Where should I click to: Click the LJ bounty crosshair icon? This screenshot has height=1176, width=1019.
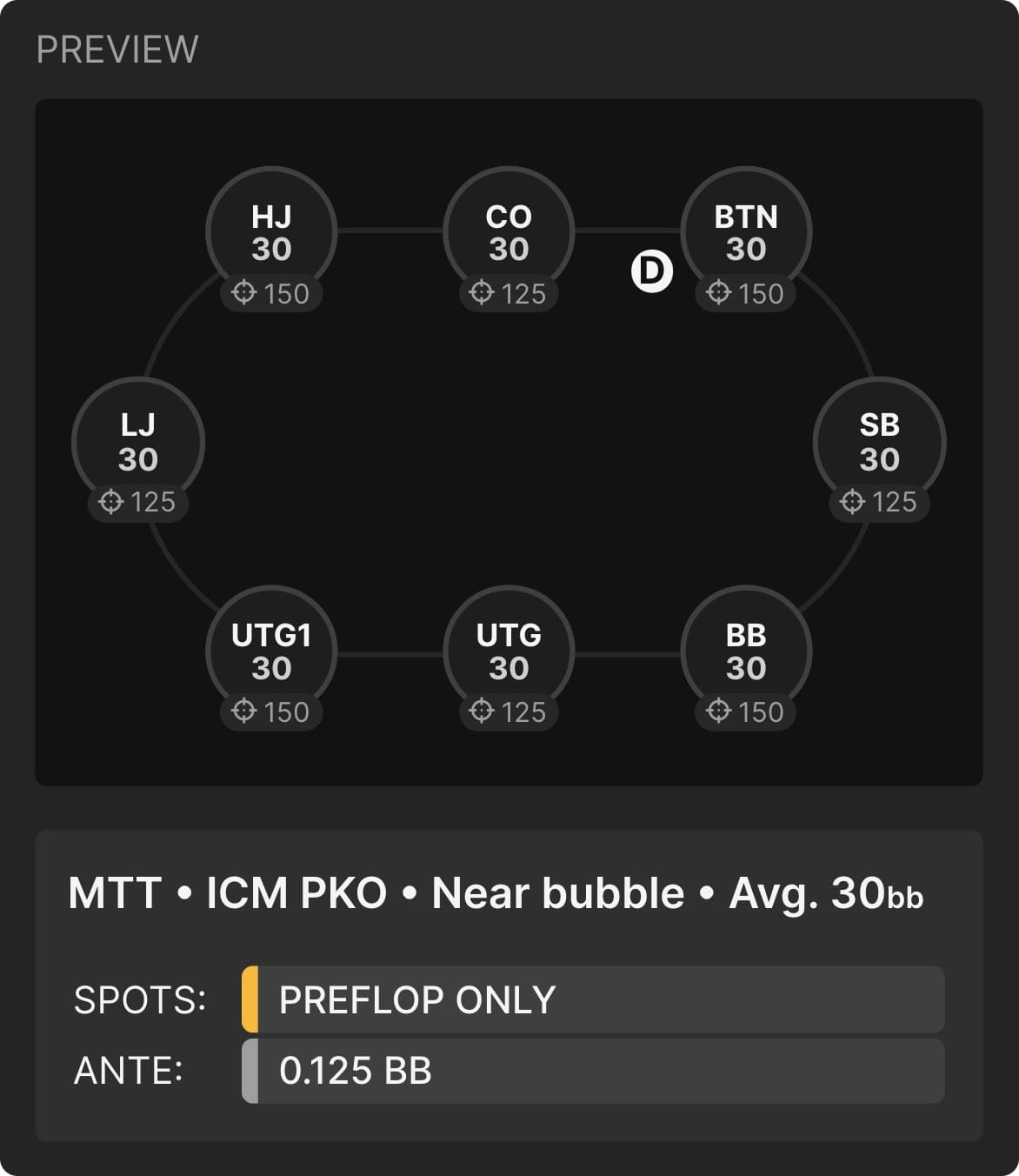[111, 502]
